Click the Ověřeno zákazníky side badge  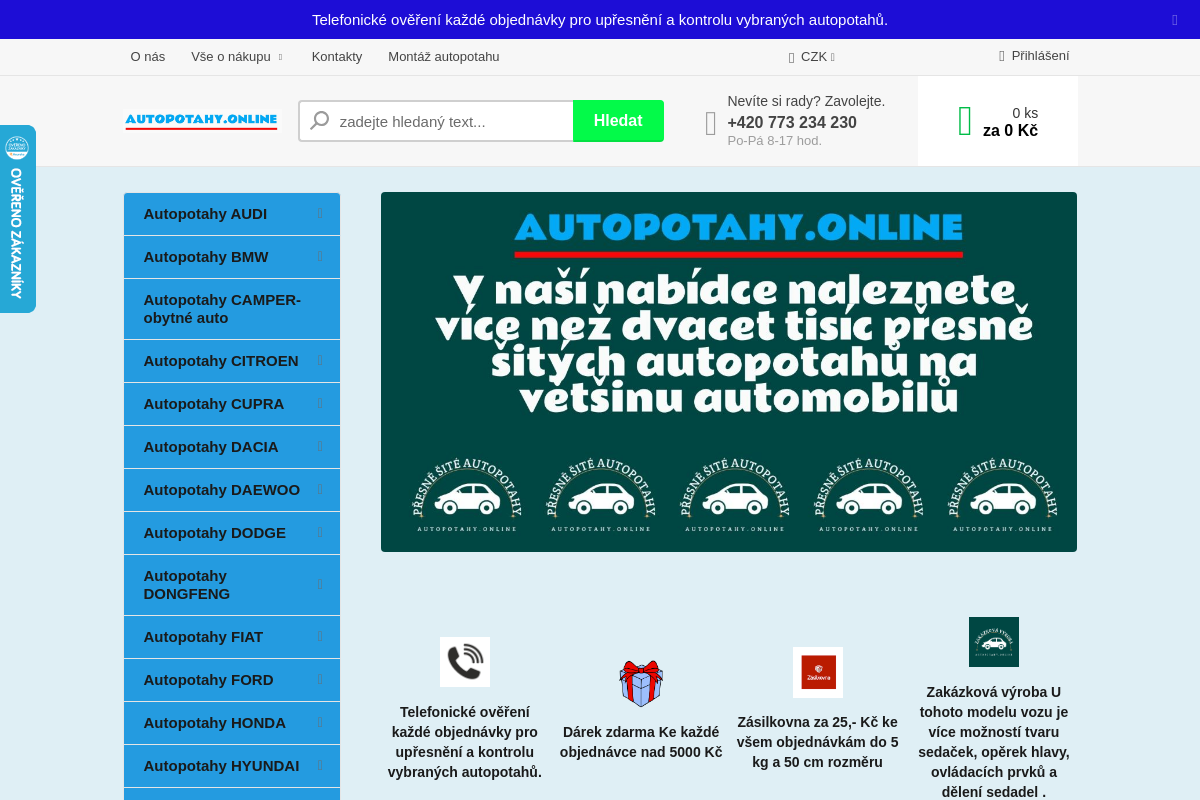[x=16, y=218]
